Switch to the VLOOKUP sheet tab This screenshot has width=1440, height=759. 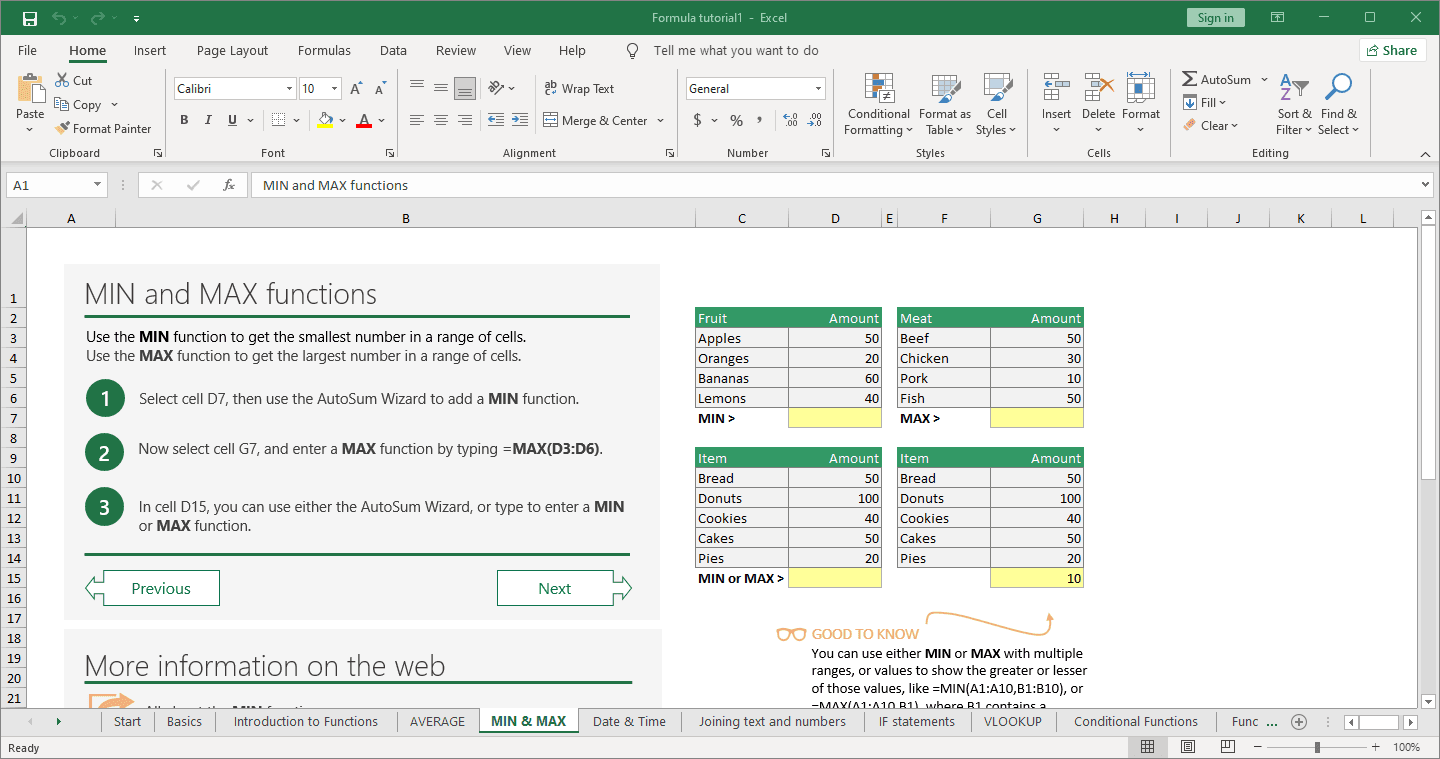tap(1012, 721)
